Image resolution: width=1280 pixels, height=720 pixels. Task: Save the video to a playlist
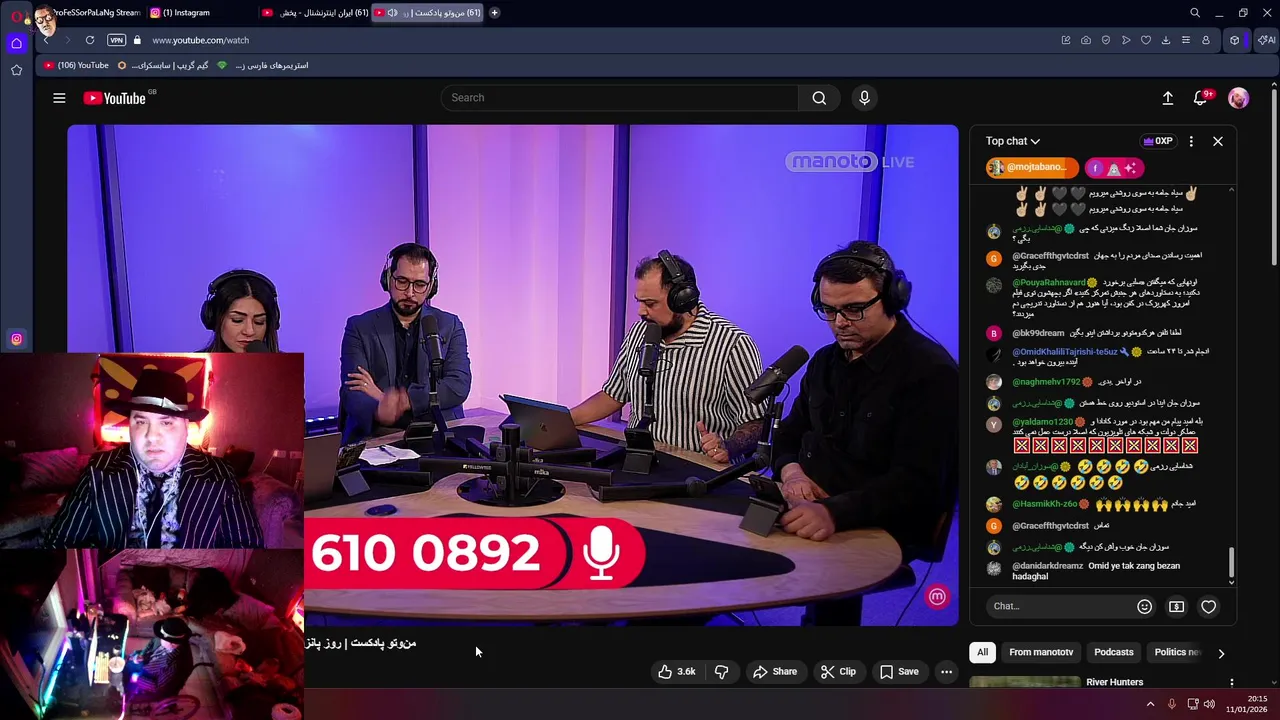[899, 672]
